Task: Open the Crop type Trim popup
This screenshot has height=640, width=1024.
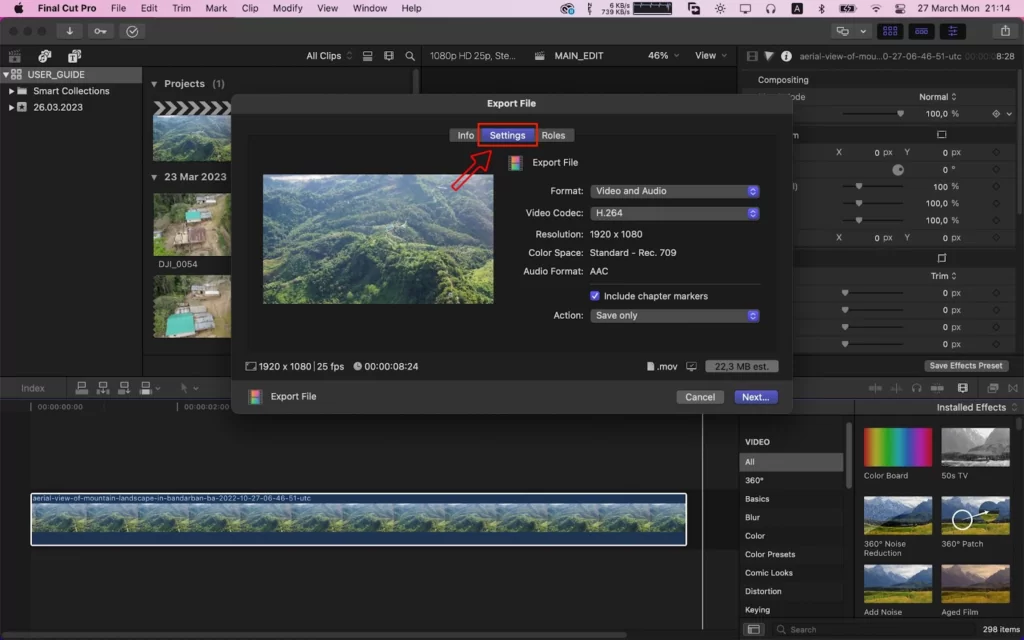Action: 944,276
